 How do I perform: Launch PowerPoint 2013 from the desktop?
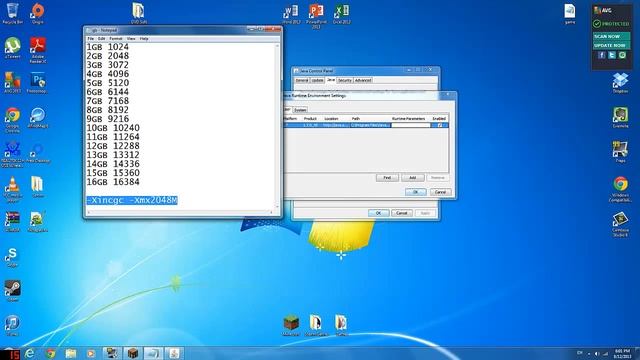click(316, 16)
